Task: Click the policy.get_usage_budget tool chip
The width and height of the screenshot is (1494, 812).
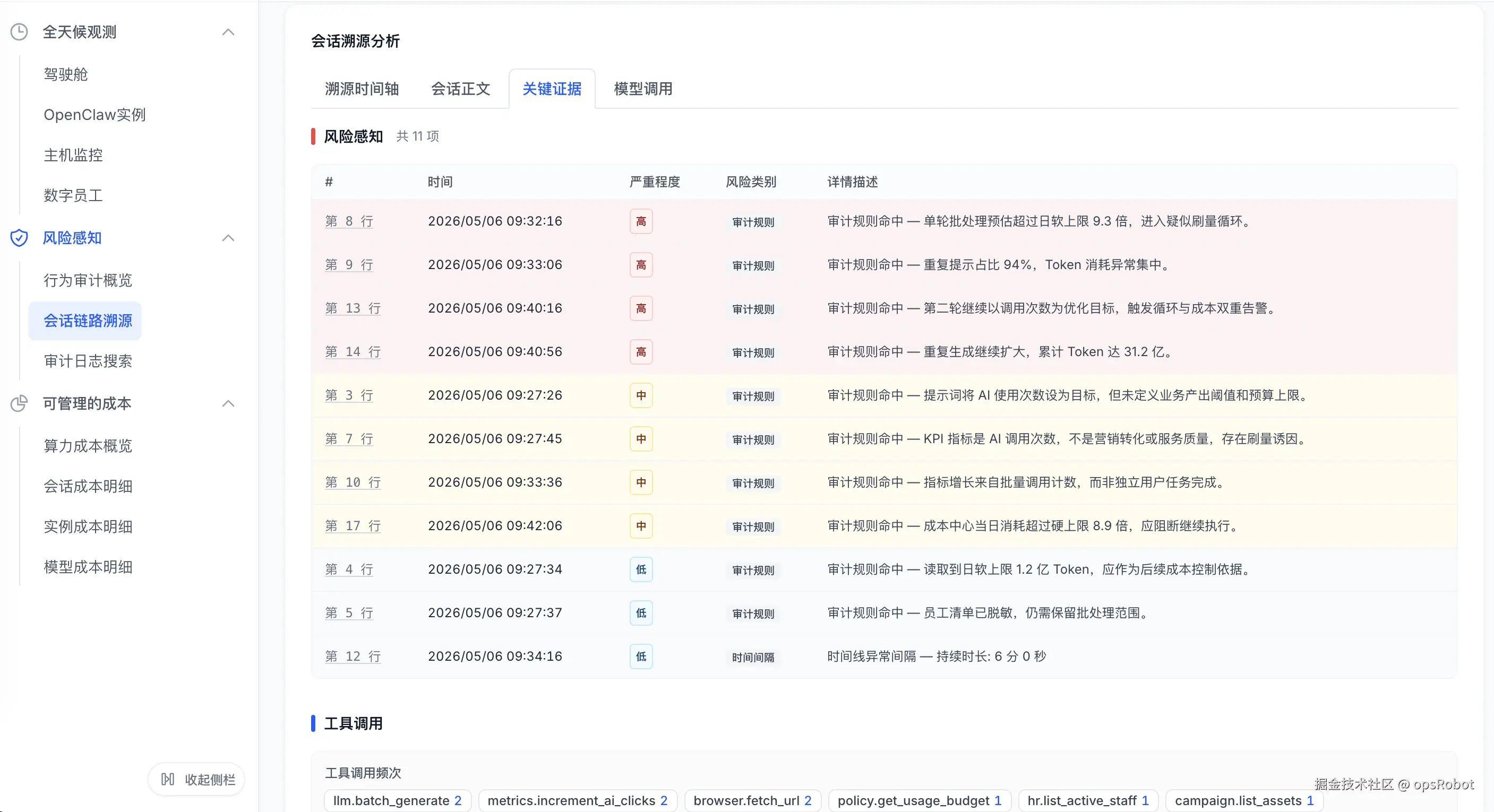Action: click(919, 800)
